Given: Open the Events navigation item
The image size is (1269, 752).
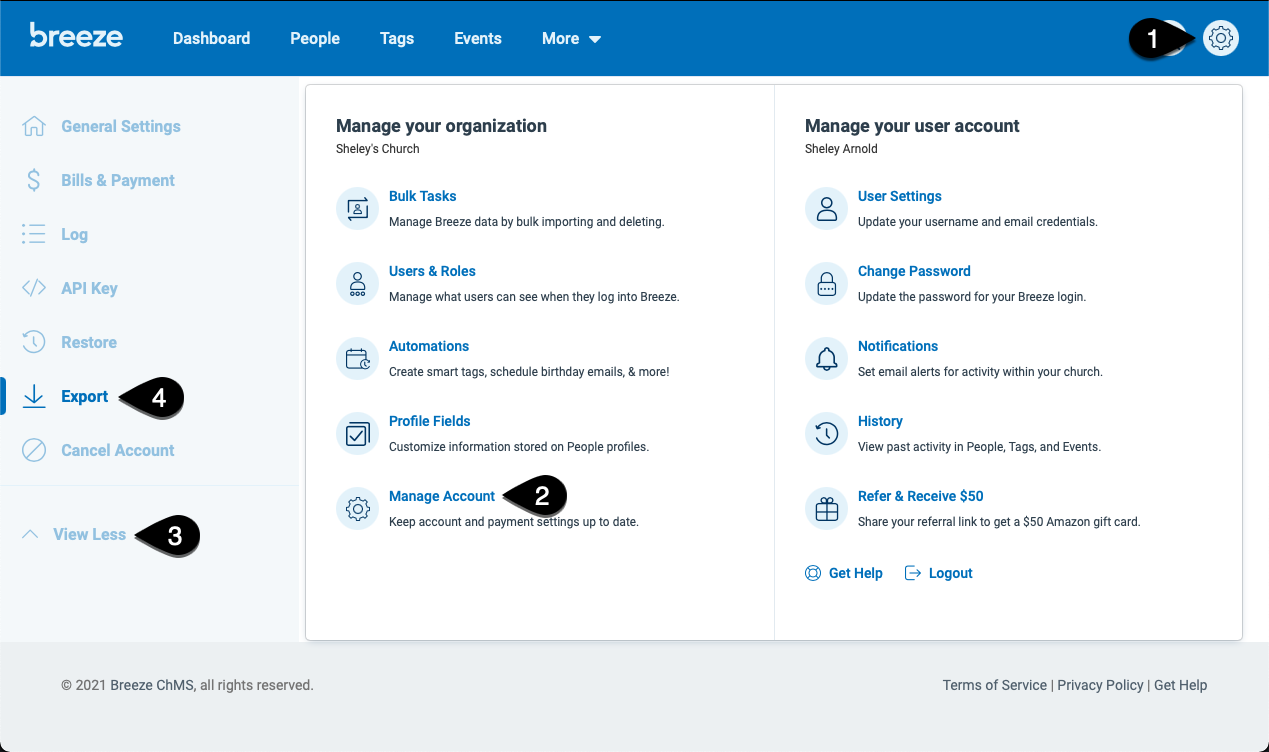Looking at the screenshot, I should click(x=478, y=38).
